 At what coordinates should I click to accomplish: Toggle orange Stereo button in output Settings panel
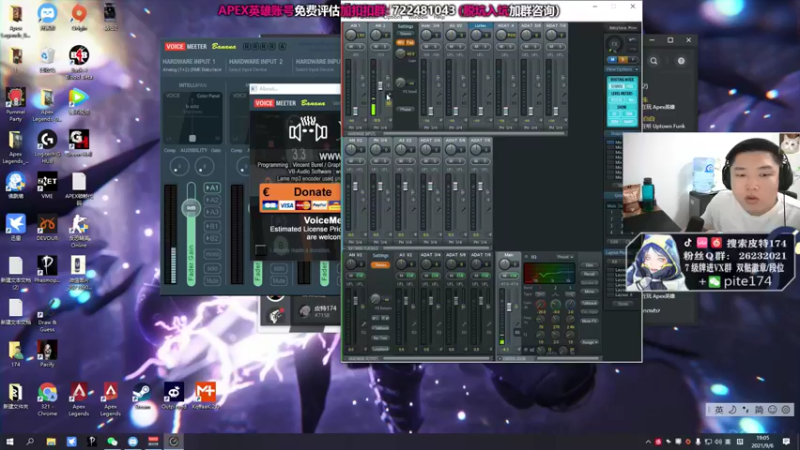click(x=380, y=265)
